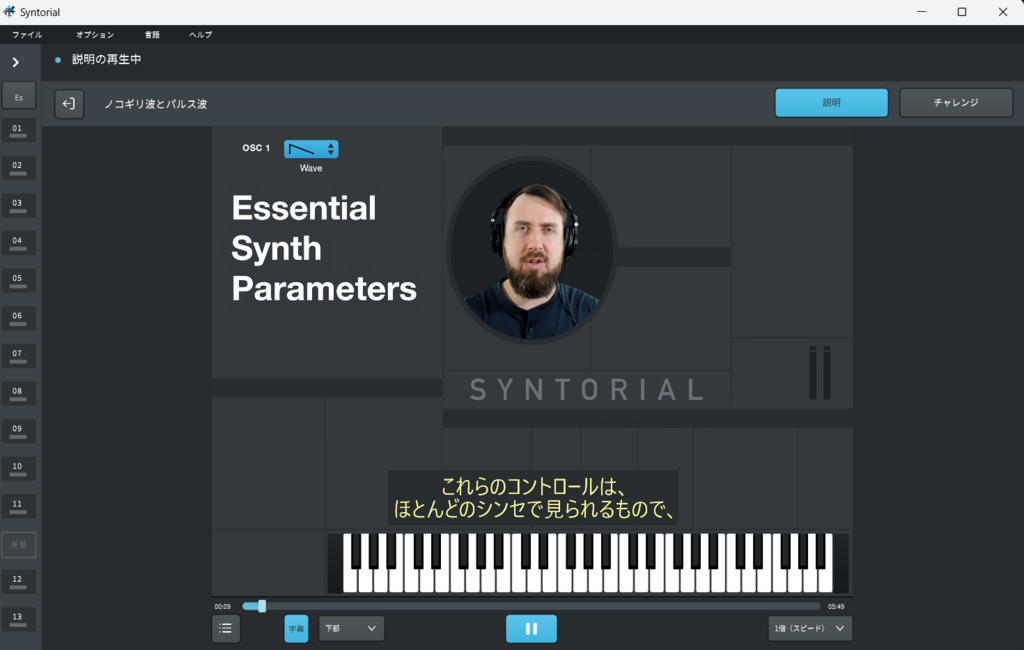
Task: Click the 05:49 total time label
Action: (x=836, y=606)
